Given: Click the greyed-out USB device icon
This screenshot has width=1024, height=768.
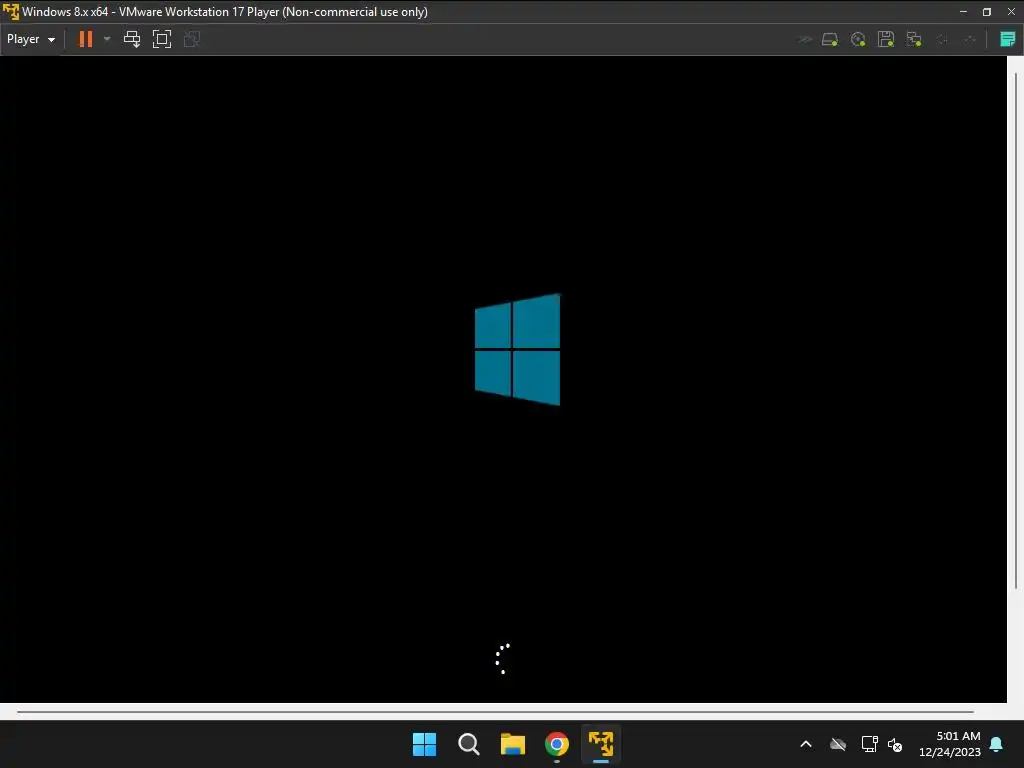Looking at the screenshot, I should pos(942,39).
